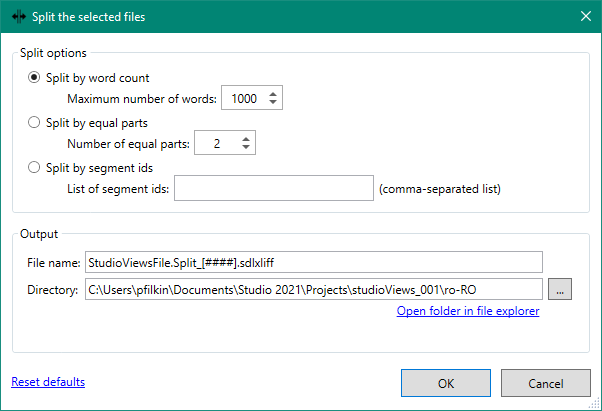This screenshot has width=602, height=411.
Task: Increase number of equal parts
Action: coord(246,139)
